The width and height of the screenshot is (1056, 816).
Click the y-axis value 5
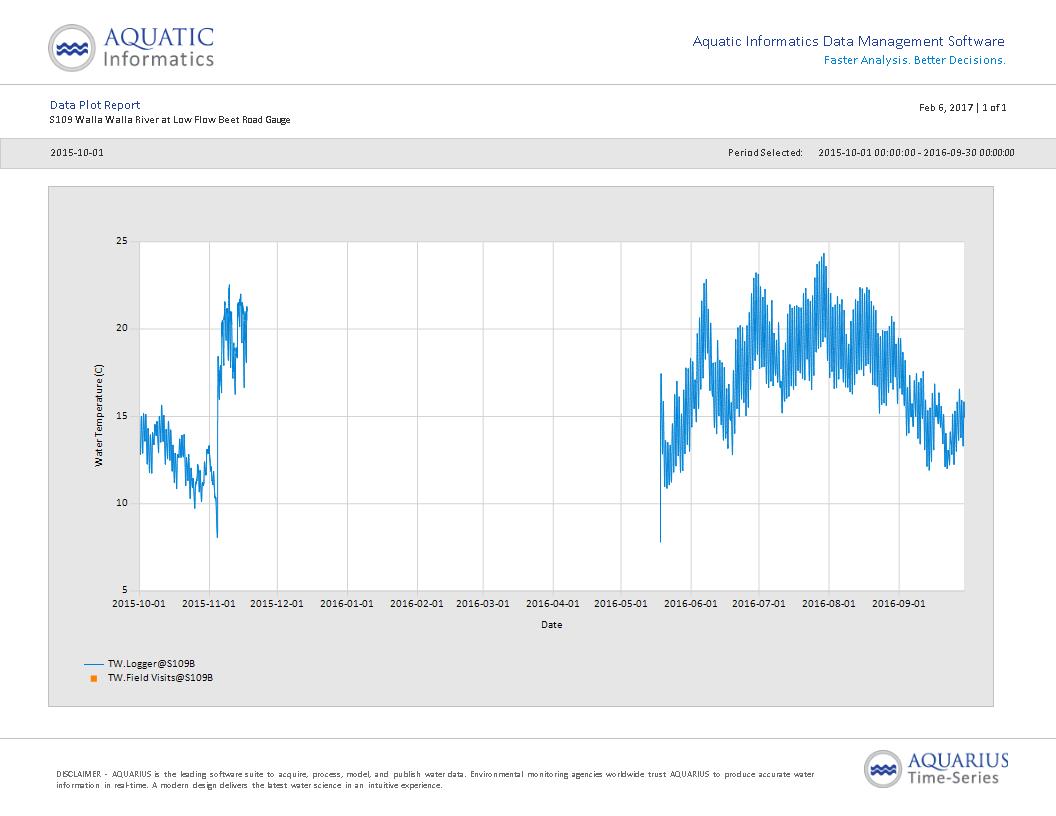[x=125, y=590]
